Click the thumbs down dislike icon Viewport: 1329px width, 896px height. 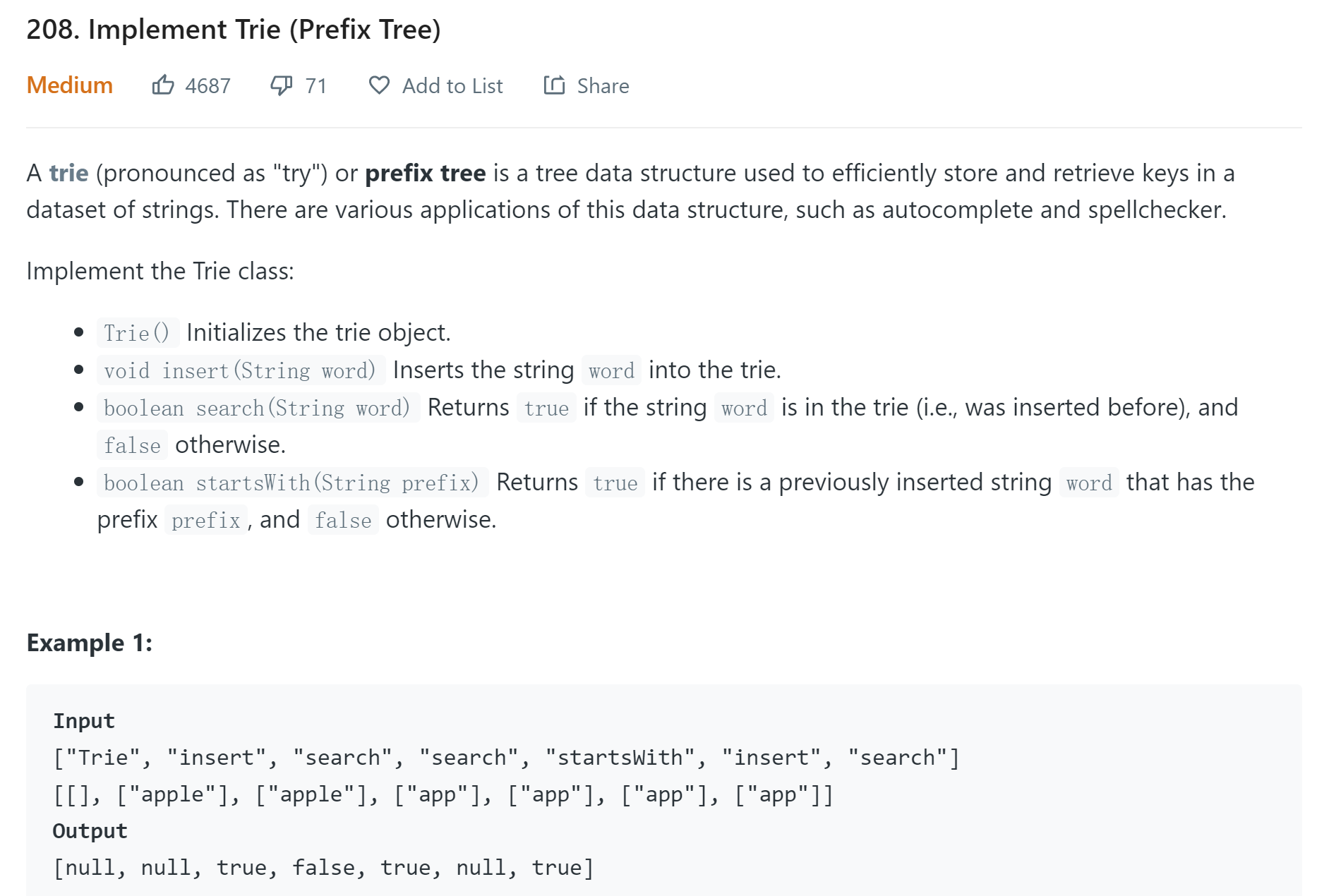click(281, 85)
